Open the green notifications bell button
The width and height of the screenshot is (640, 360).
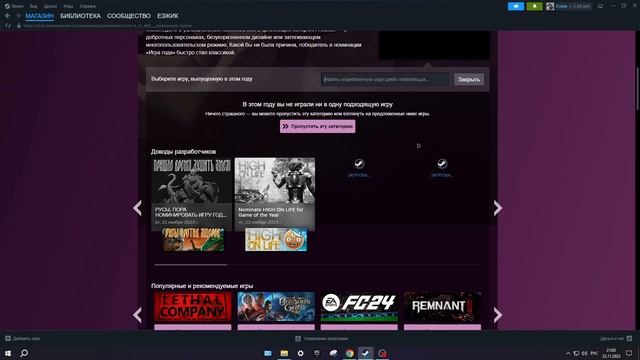tap(534, 6)
